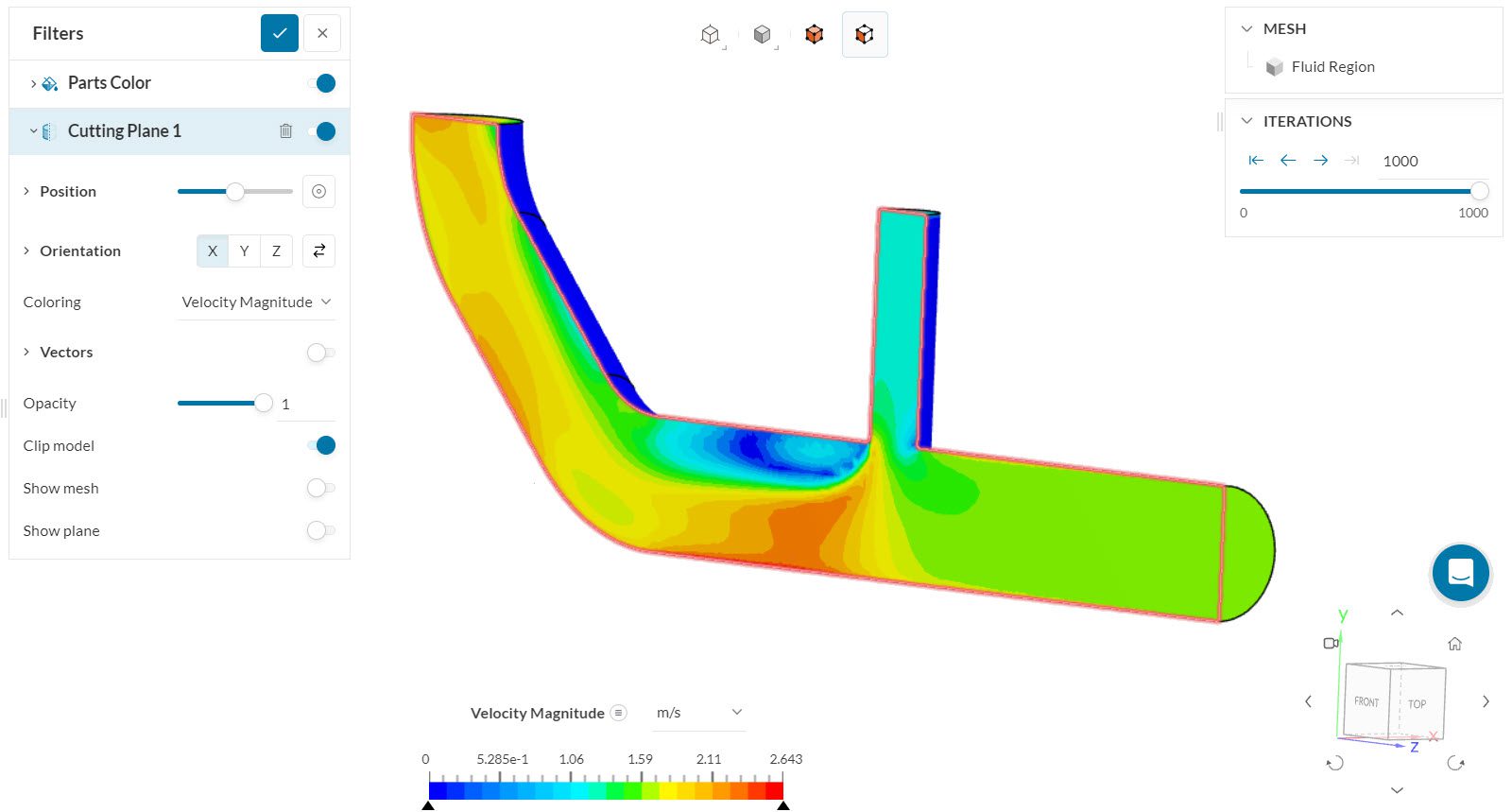
Task: Step to previous iteration arrow
Action: (1288, 161)
